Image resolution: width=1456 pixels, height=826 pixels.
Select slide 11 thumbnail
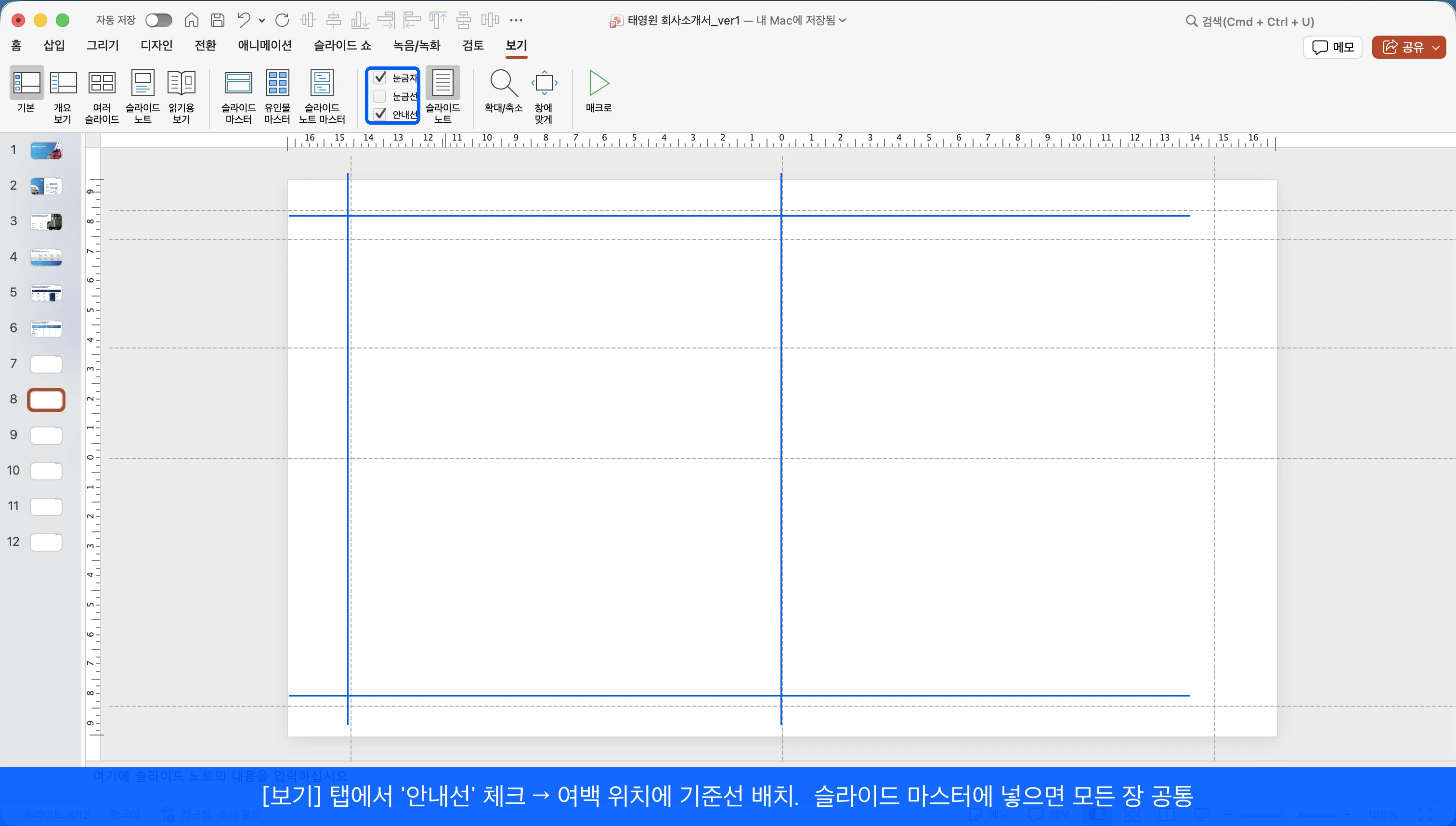46,506
